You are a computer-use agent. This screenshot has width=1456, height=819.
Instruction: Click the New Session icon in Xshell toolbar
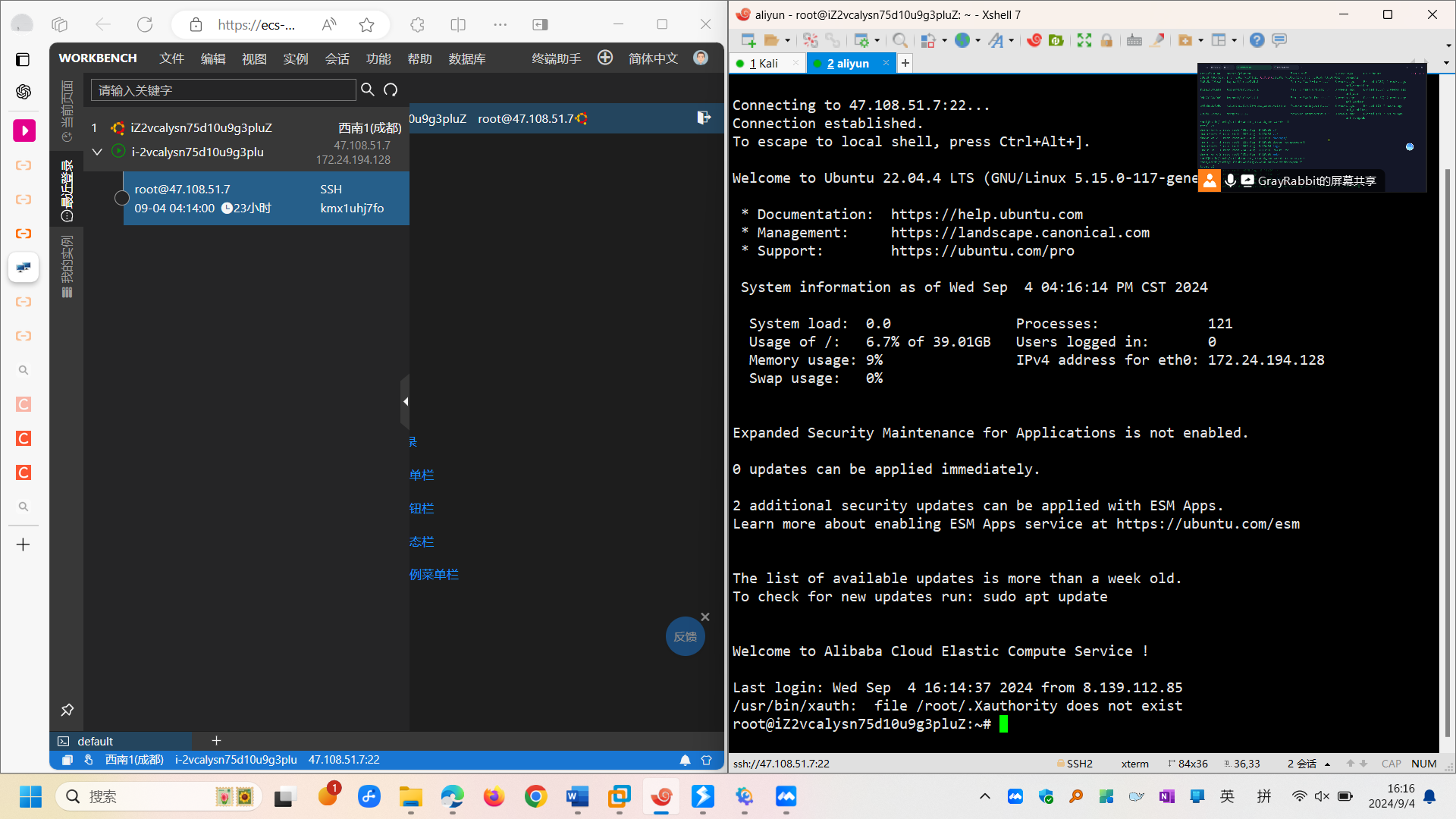point(748,40)
